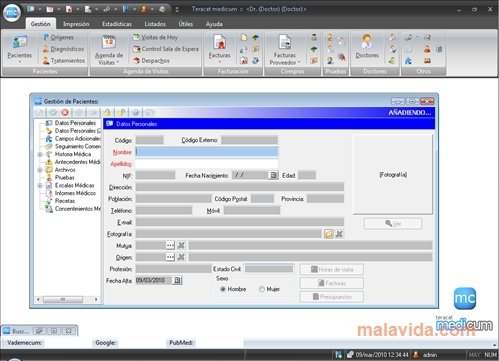The width and height of the screenshot is (499, 361).
Task: Click the red cancel icon in Gestión de Pacientes toolbar
Action: 65,113
